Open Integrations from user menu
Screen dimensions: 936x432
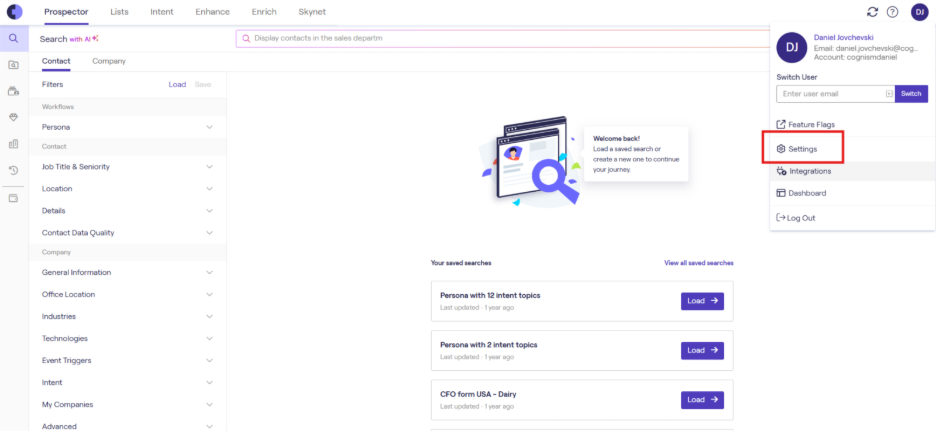click(x=803, y=171)
